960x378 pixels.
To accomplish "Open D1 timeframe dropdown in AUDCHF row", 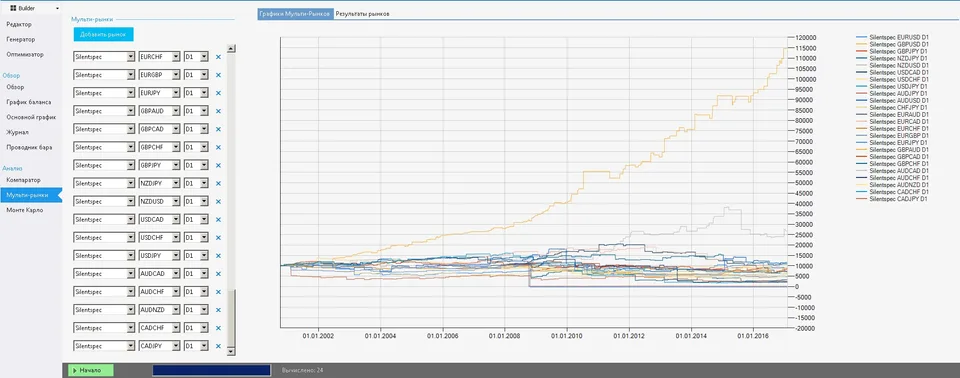I will click(x=204, y=292).
